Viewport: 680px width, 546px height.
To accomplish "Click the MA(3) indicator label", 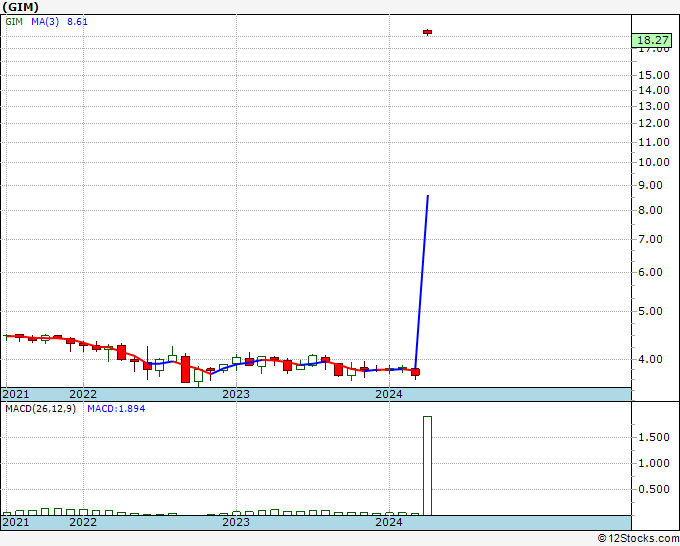I will point(45,21).
